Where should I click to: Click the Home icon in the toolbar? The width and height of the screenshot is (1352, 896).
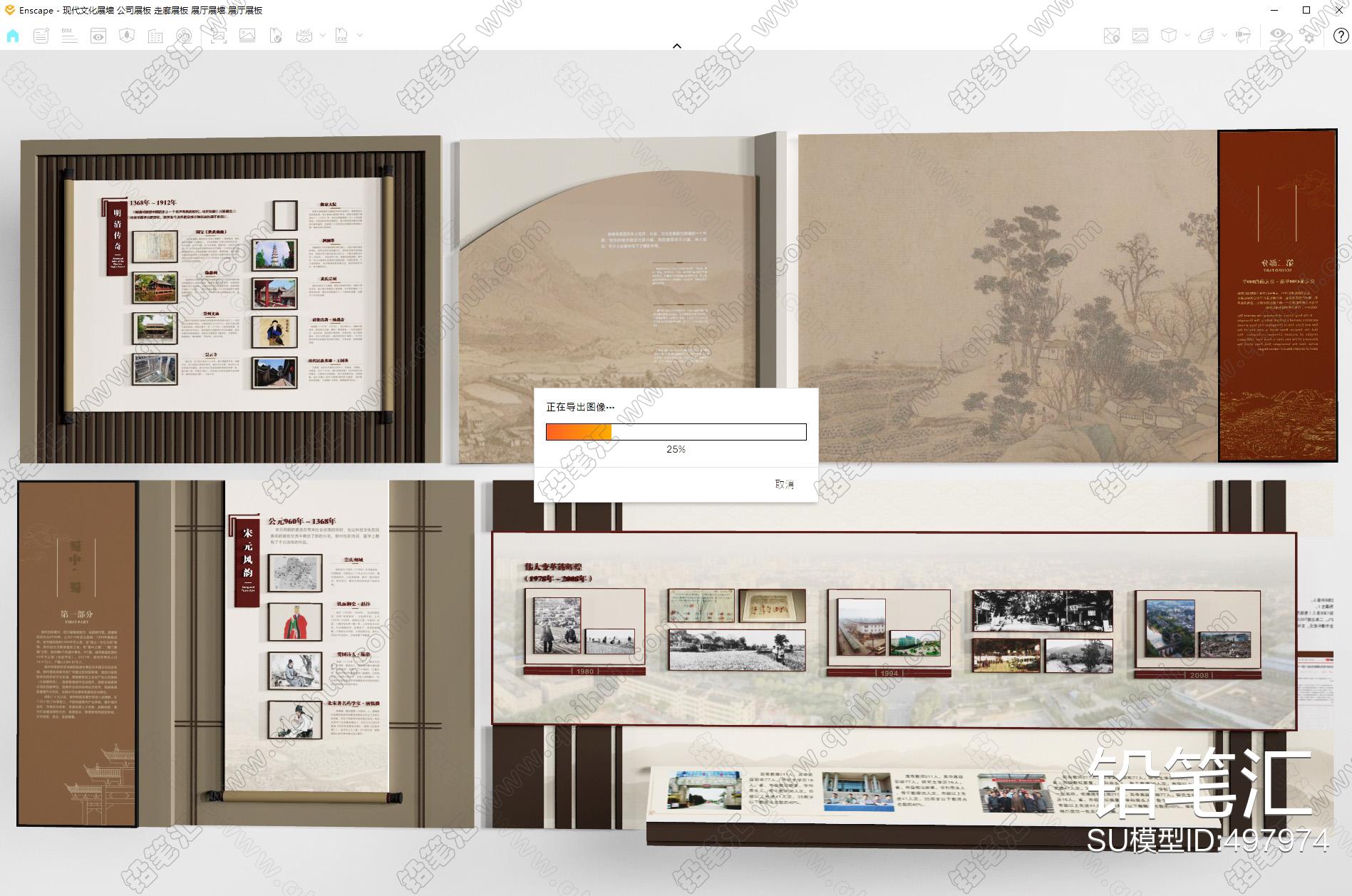point(13,36)
